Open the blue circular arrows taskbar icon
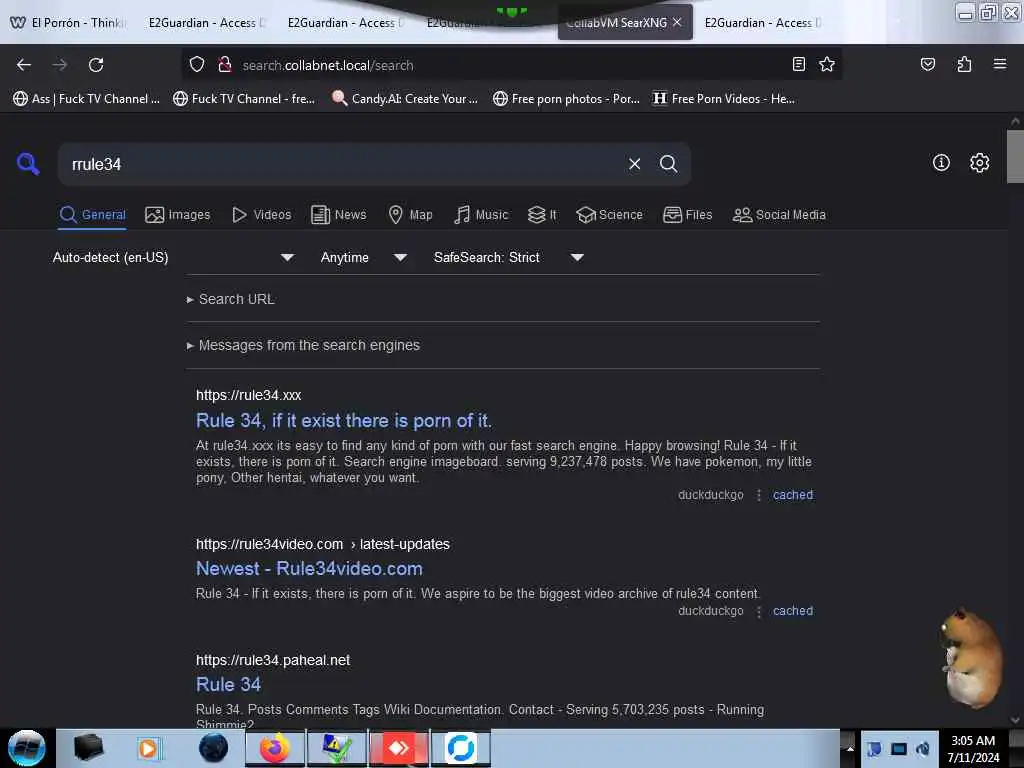 pos(460,748)
